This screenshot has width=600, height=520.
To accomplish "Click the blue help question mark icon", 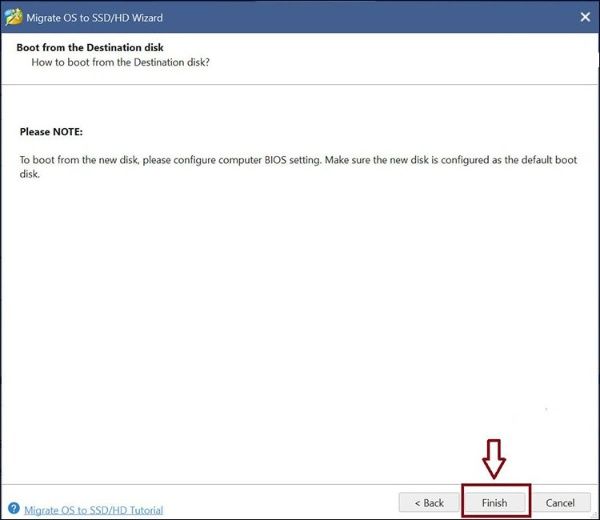I will point(13,509).
